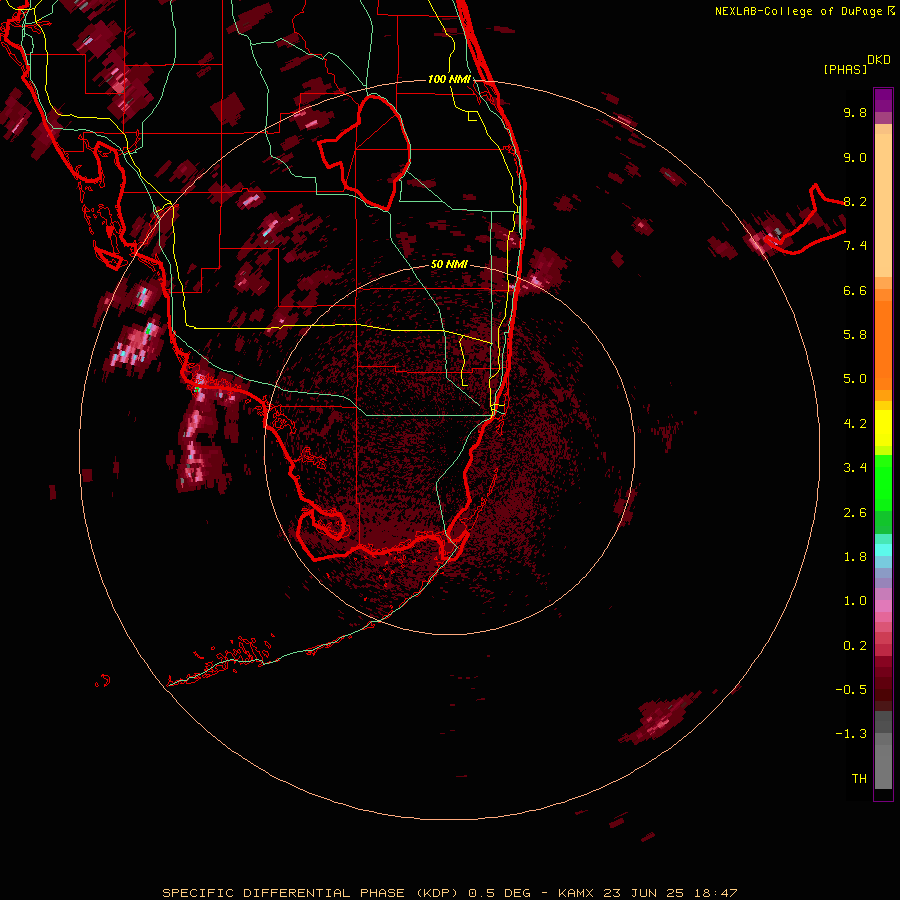Click the [PHAS] units label above the color bar
Viewport: 900px width, 900px height.
pos(845,69)
